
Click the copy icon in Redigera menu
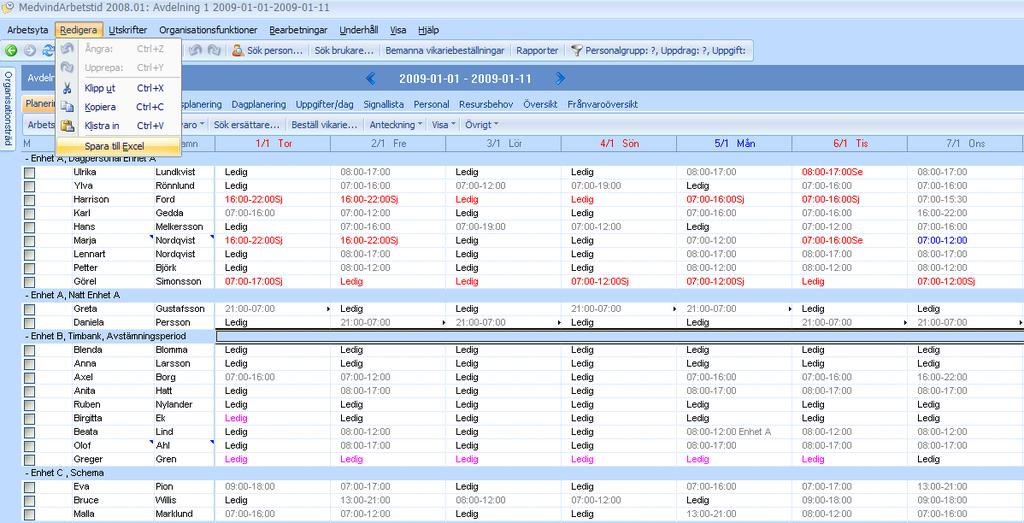tap(67, 107)
